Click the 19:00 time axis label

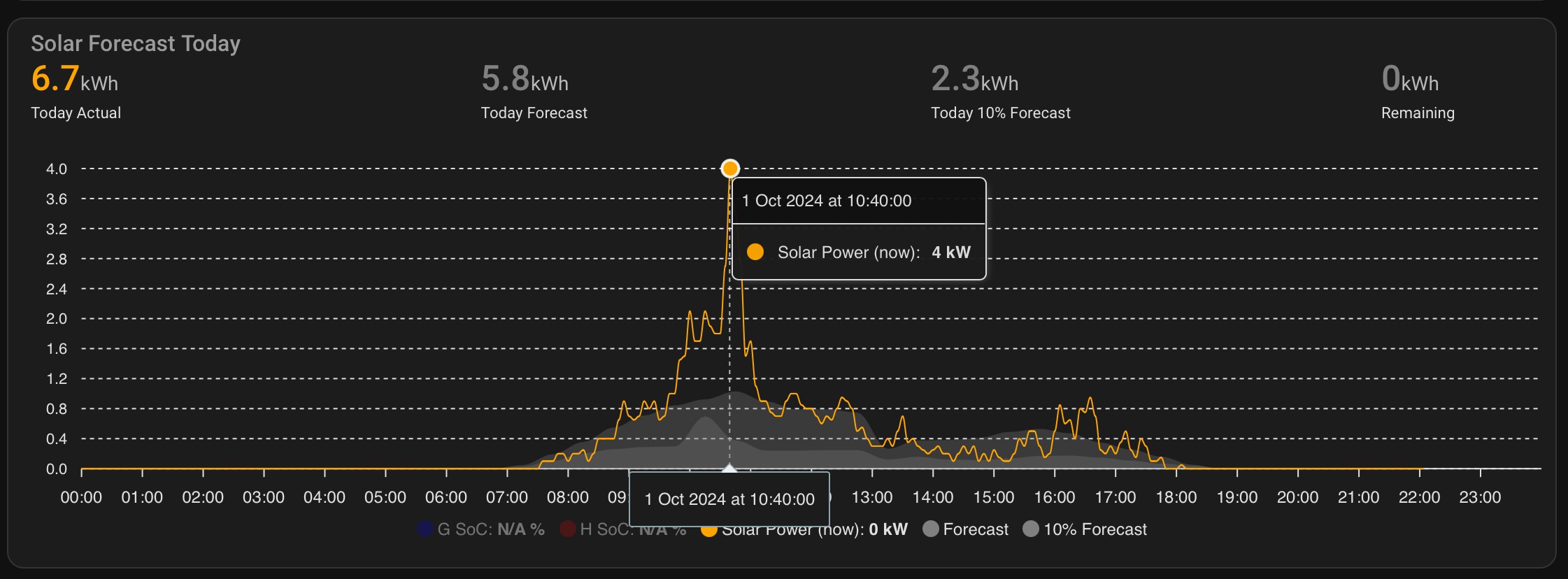pos(1237,497)
